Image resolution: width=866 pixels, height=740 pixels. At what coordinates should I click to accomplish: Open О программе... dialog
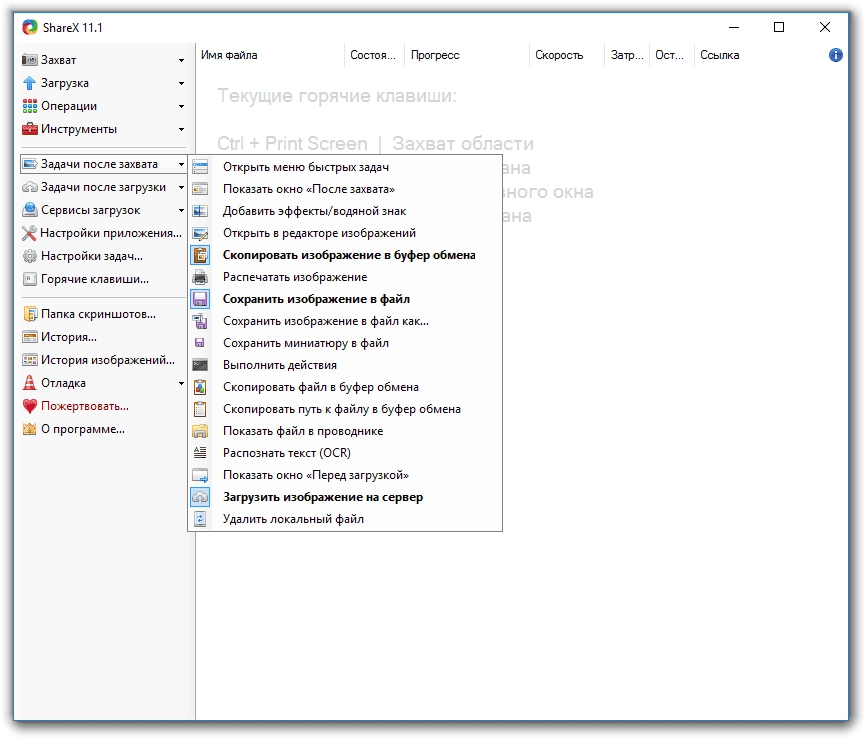tap(103, 429)
